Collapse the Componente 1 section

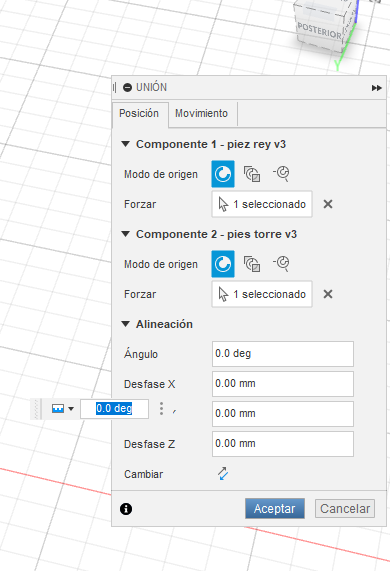(x=126, y=144)
